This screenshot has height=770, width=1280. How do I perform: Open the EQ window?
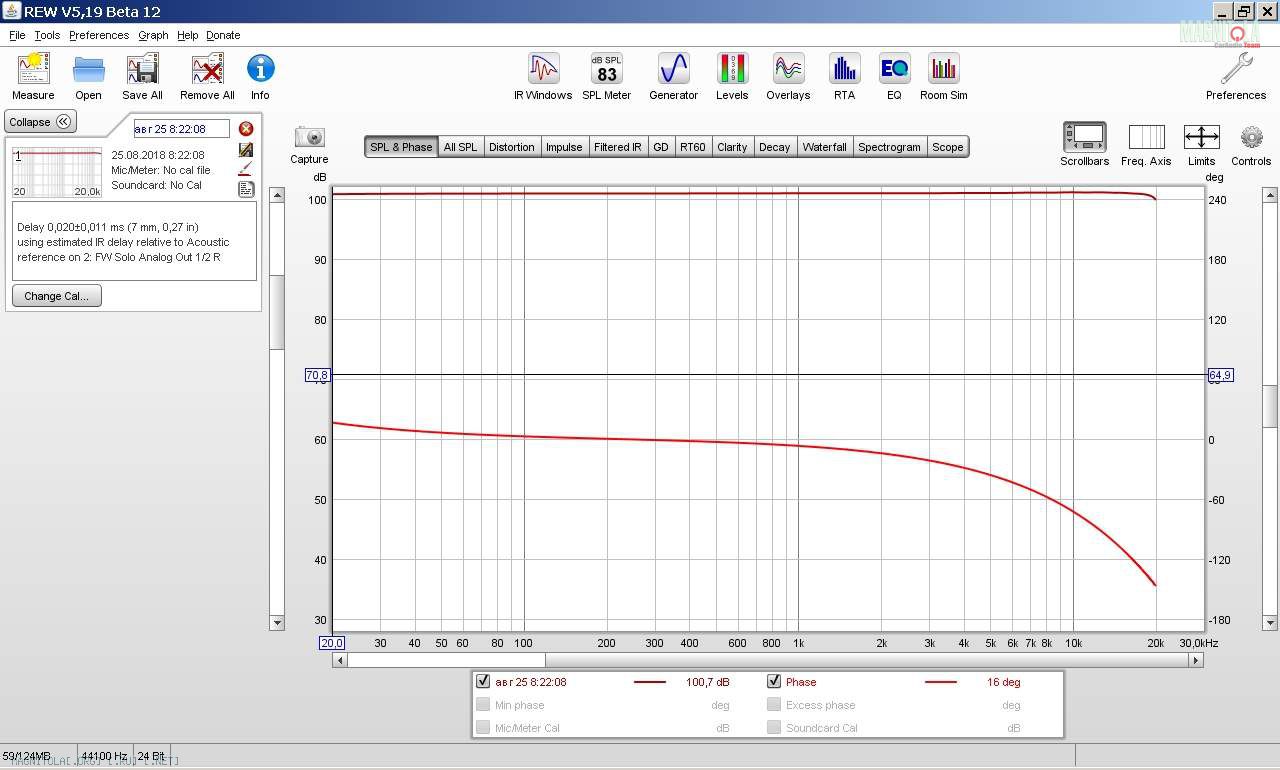coord(894,77)
